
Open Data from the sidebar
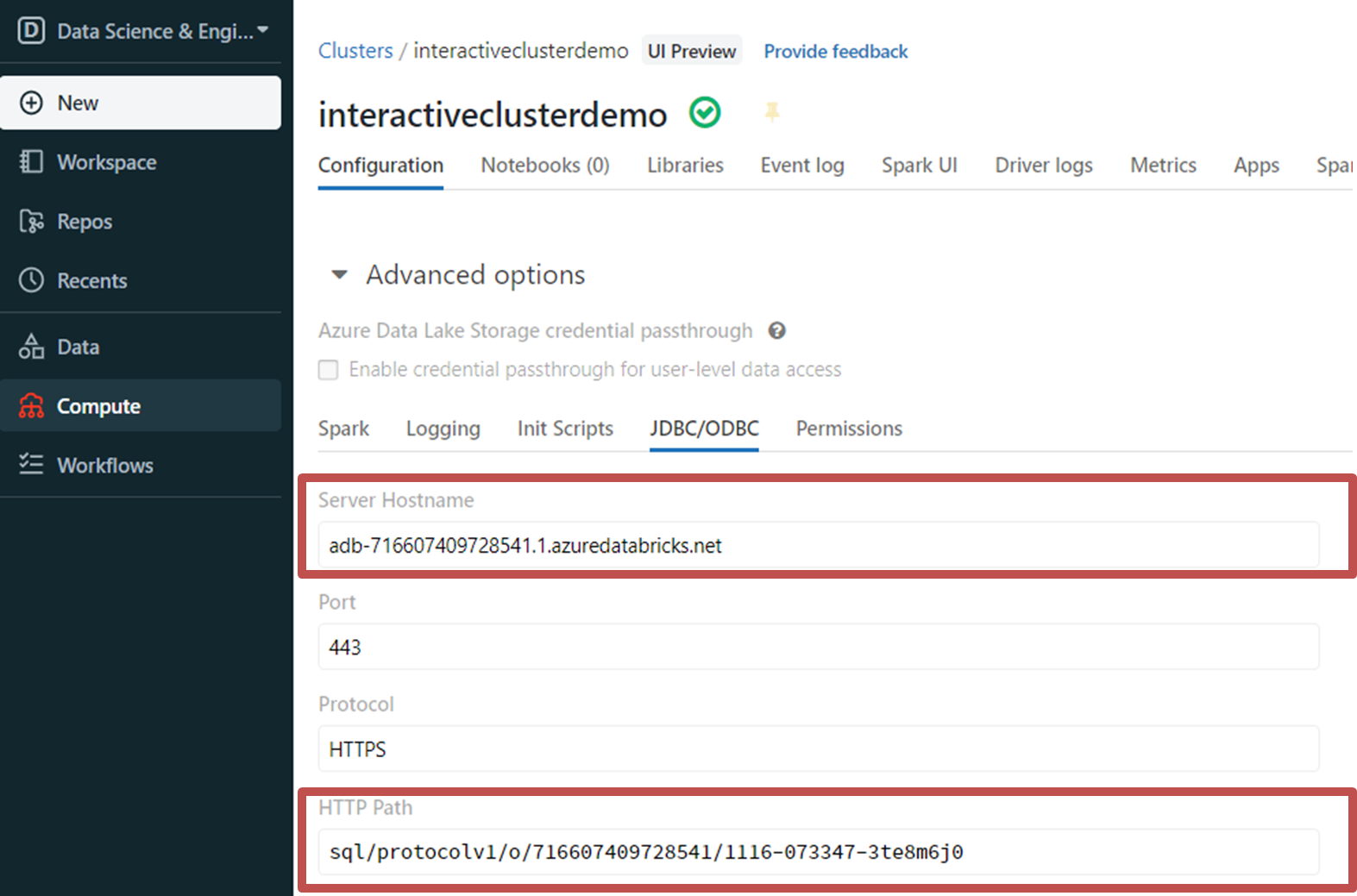(141, 347)
